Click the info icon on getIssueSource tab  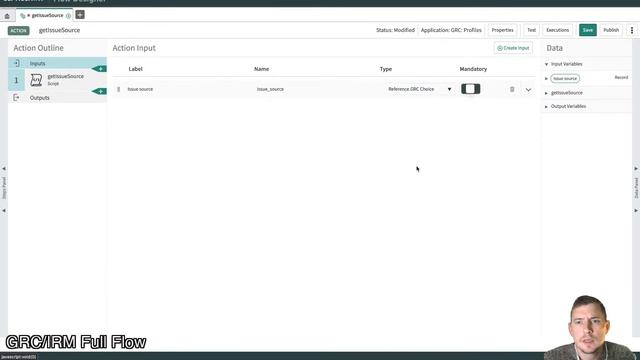pyautogui.click(x=68, y=16)
